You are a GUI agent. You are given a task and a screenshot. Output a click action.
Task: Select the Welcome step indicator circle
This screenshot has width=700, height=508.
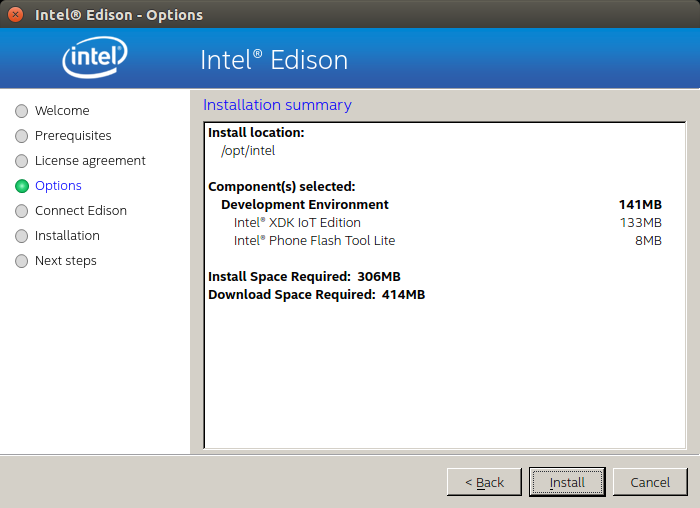[x=21, y=111]
